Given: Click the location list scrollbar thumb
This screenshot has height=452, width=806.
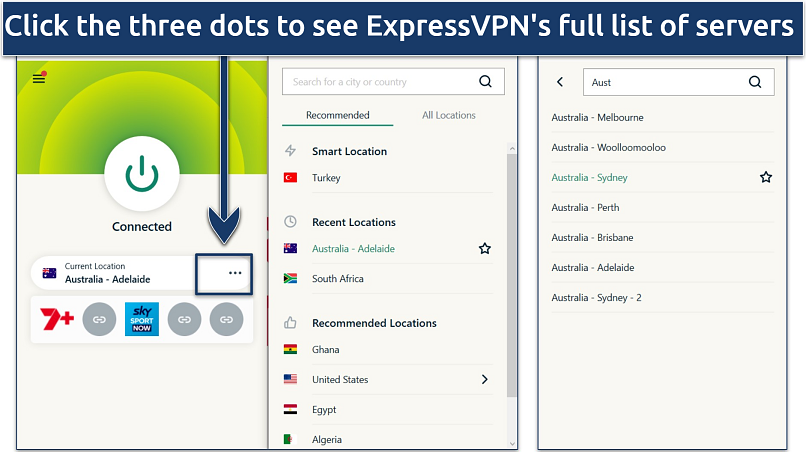Looking at the screenshot, I should coord(512,275).
